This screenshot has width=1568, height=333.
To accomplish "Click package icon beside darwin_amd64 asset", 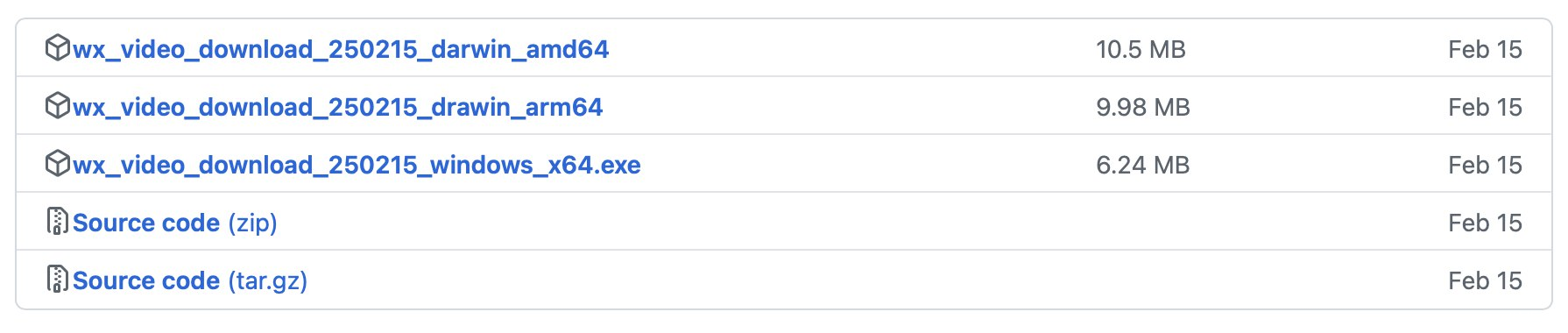I will pos(57,47).
